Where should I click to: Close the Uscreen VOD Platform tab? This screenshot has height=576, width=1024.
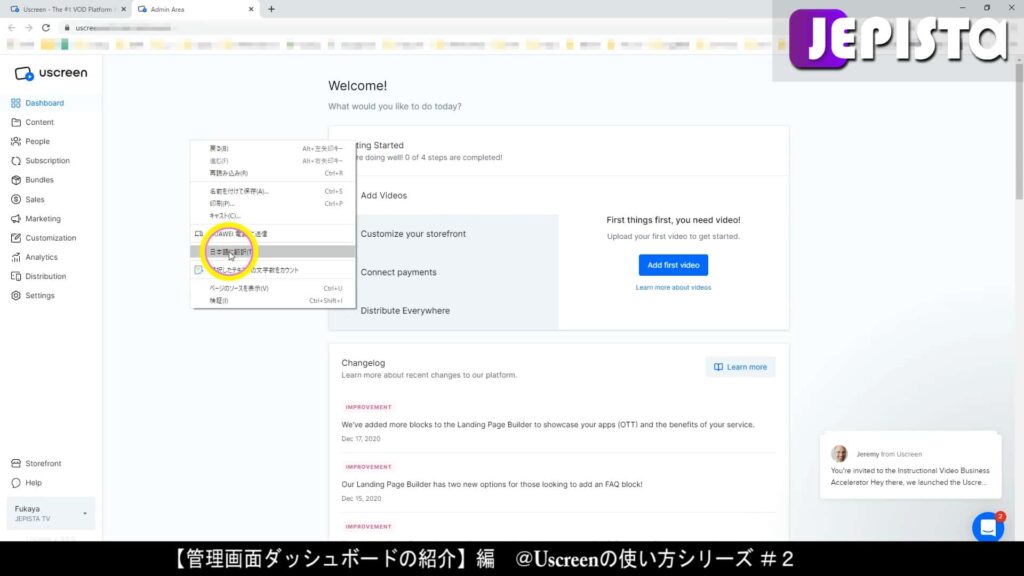123,9
